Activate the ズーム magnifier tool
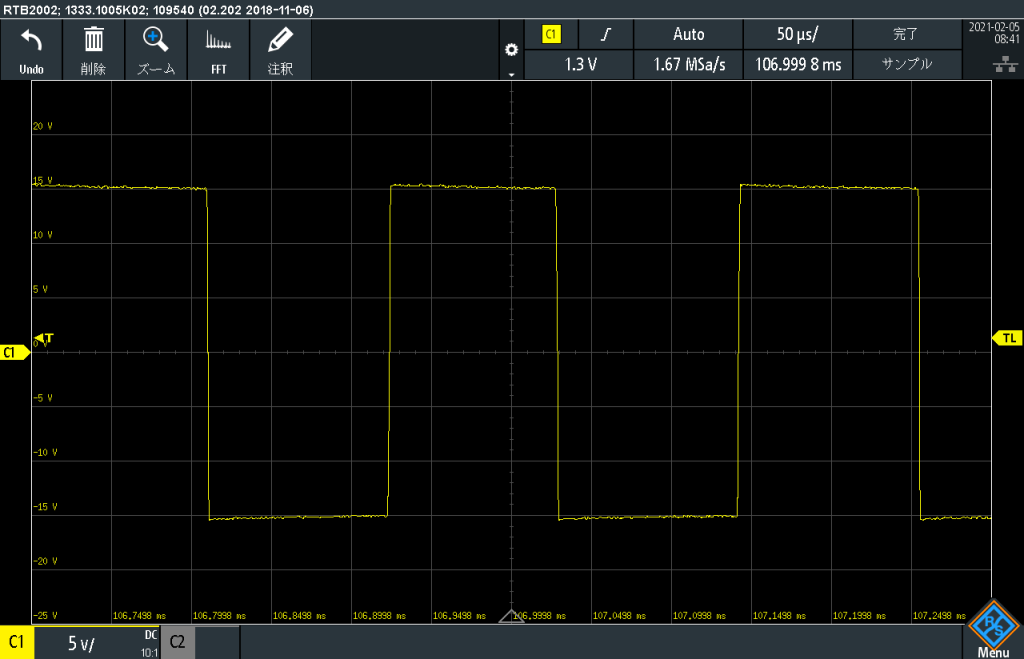 point(155,42)
